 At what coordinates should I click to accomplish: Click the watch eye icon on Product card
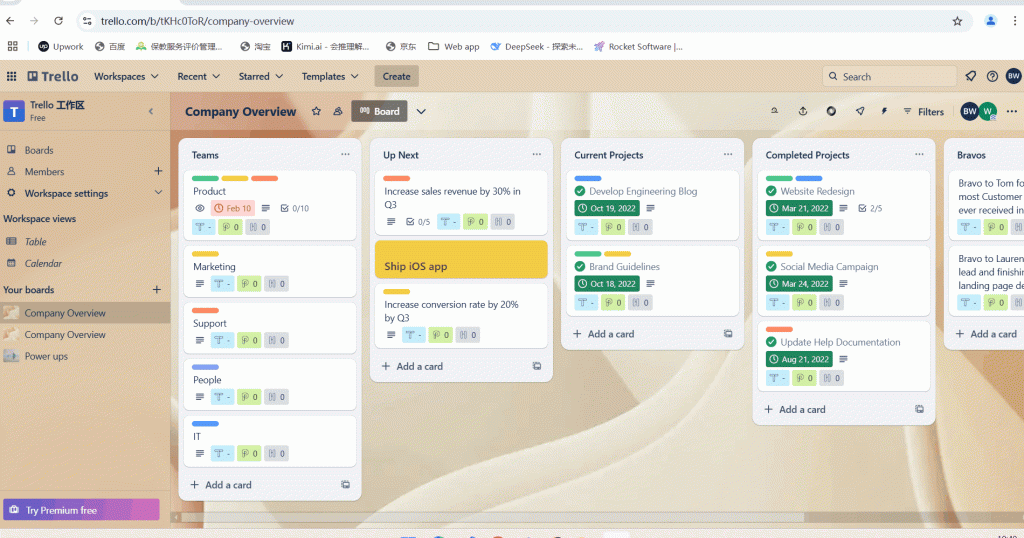(x=200, y=208)
